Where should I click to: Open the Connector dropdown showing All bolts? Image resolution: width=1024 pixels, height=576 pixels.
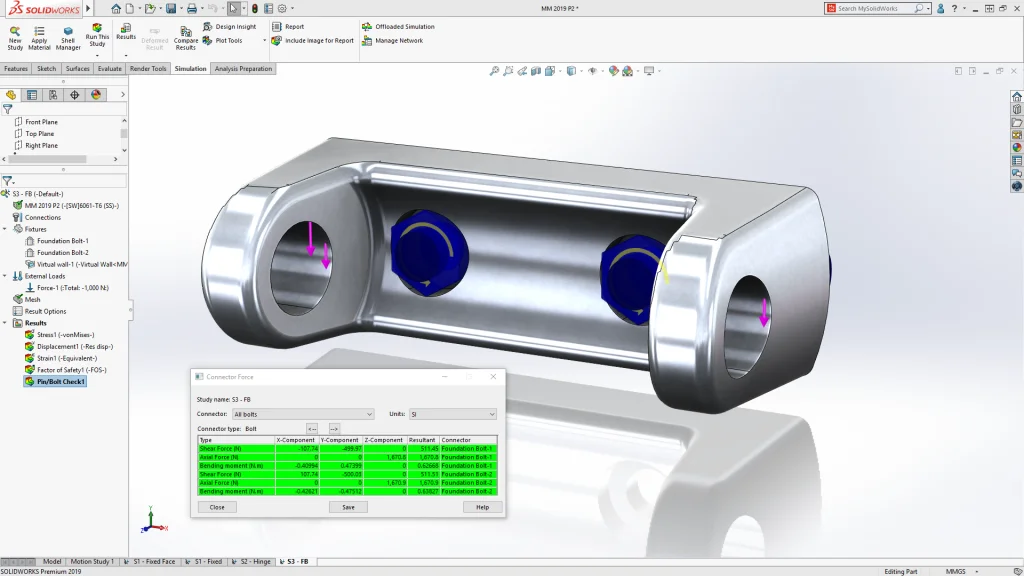pyautogui.click(x=303, y=414)
